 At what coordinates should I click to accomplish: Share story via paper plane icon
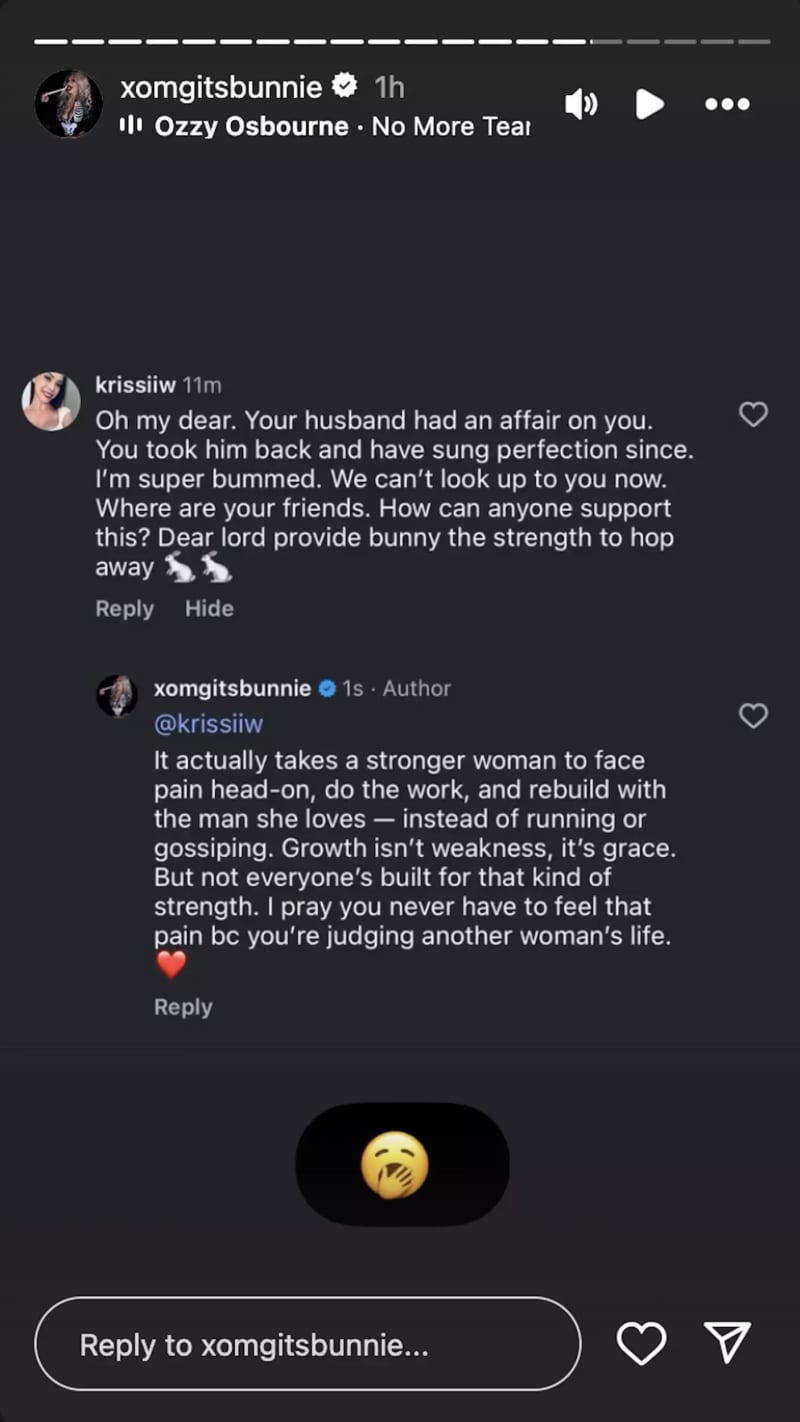(x=727, y=1343)
